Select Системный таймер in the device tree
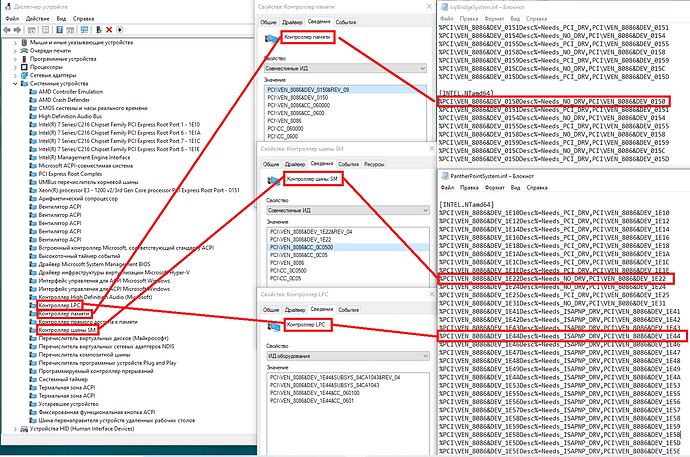690x457 pixels. (x=63, y=379)
